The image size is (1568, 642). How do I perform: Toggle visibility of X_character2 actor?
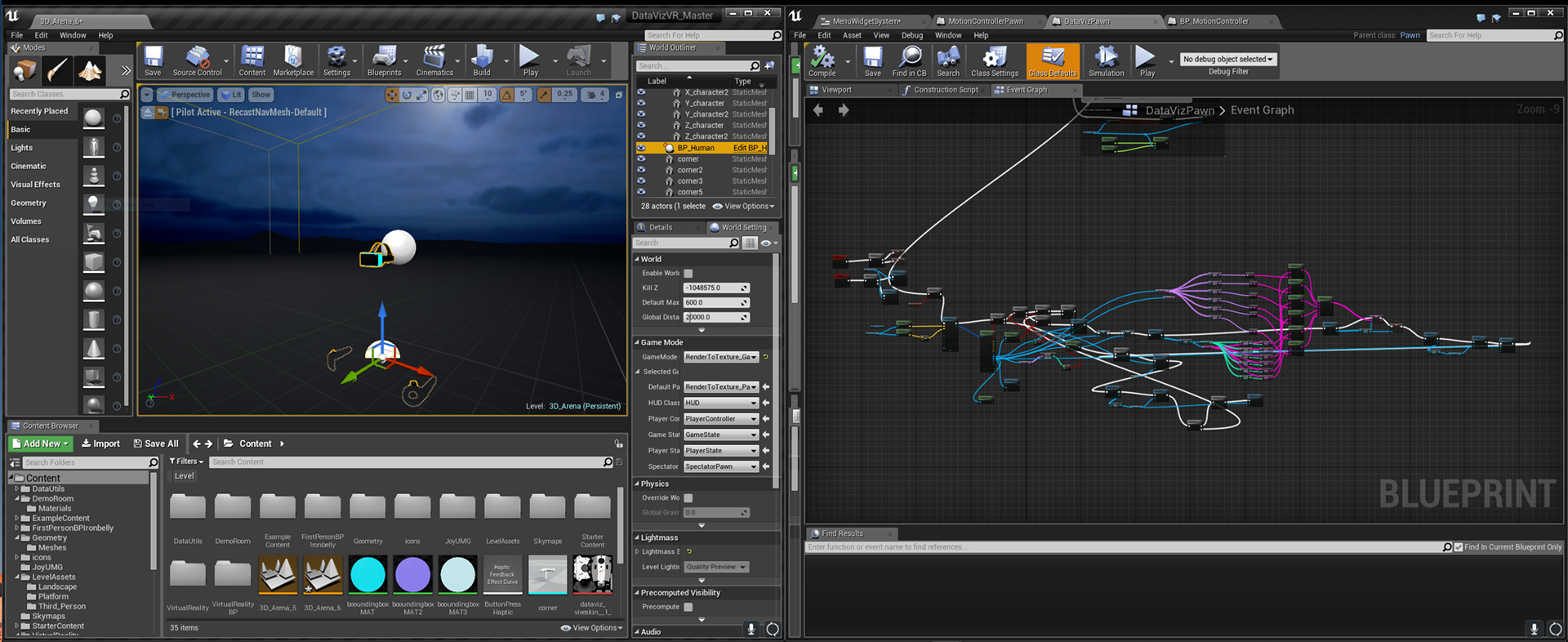pyautogui.click(x=641, y=92)
